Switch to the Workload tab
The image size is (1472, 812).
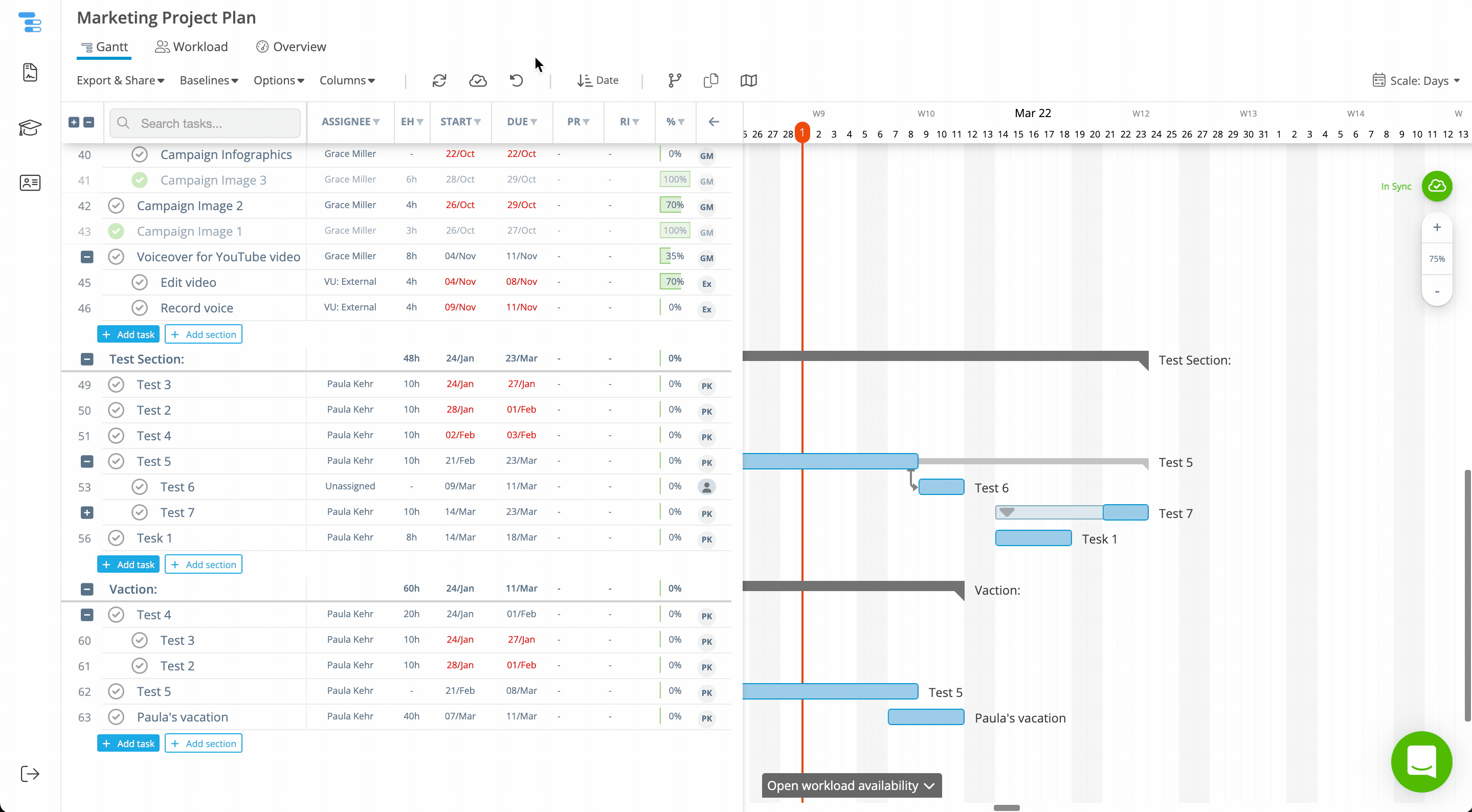[x=191, y=47]
